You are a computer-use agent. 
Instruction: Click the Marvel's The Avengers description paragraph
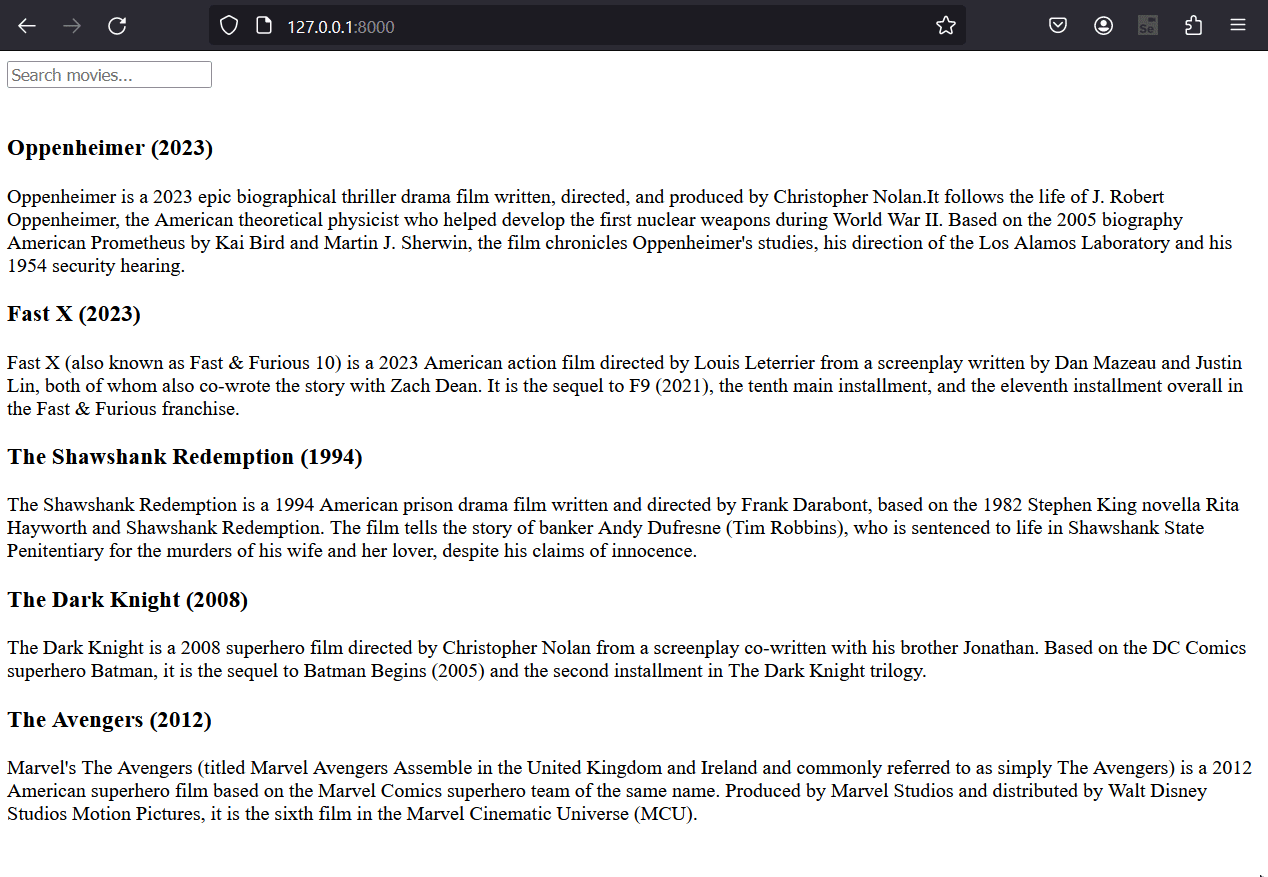(630, 791)
